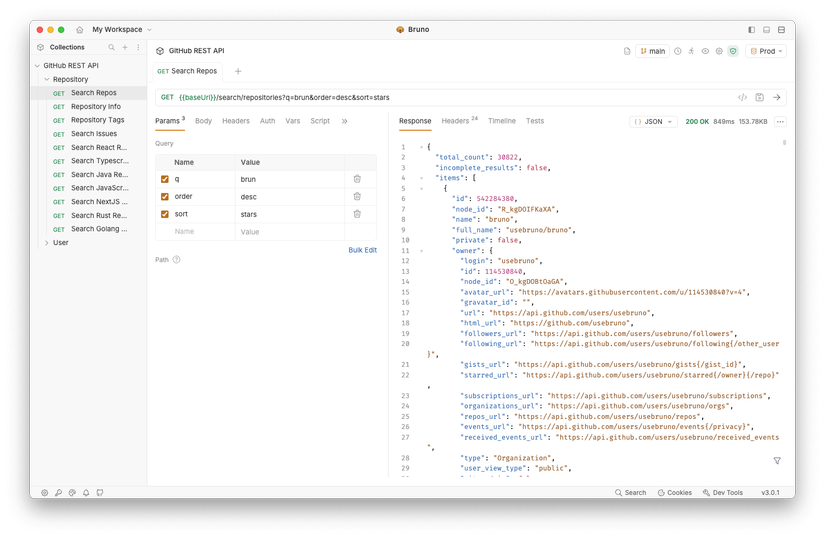The image size is (825, 538).
Task: Collapse the owner object fold arrow
Action: point(421,251)
